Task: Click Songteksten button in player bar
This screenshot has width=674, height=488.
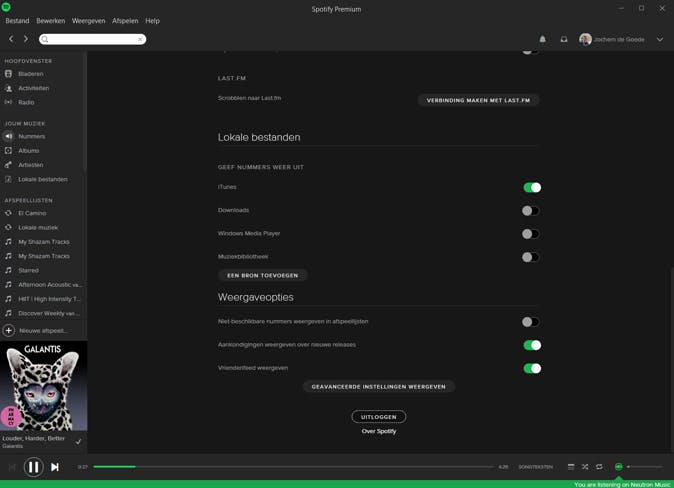Action: pyautogui.click(x=536, y=467)
